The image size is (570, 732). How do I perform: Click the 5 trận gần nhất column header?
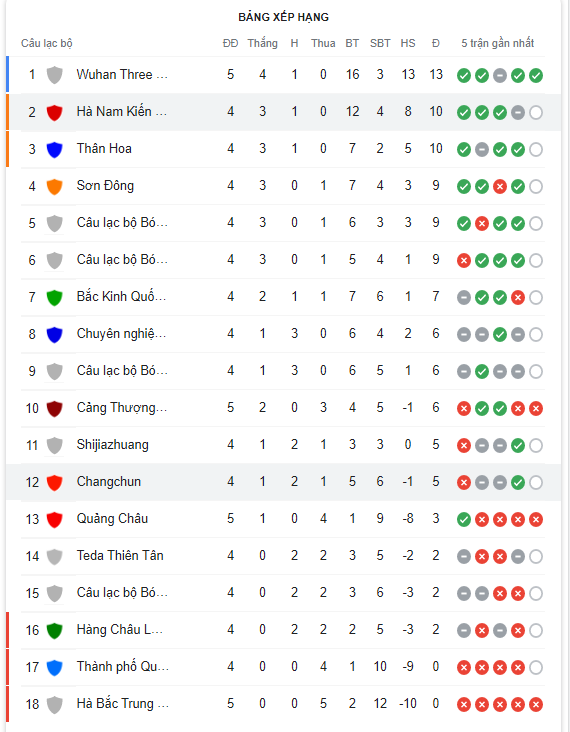(498, 43)
